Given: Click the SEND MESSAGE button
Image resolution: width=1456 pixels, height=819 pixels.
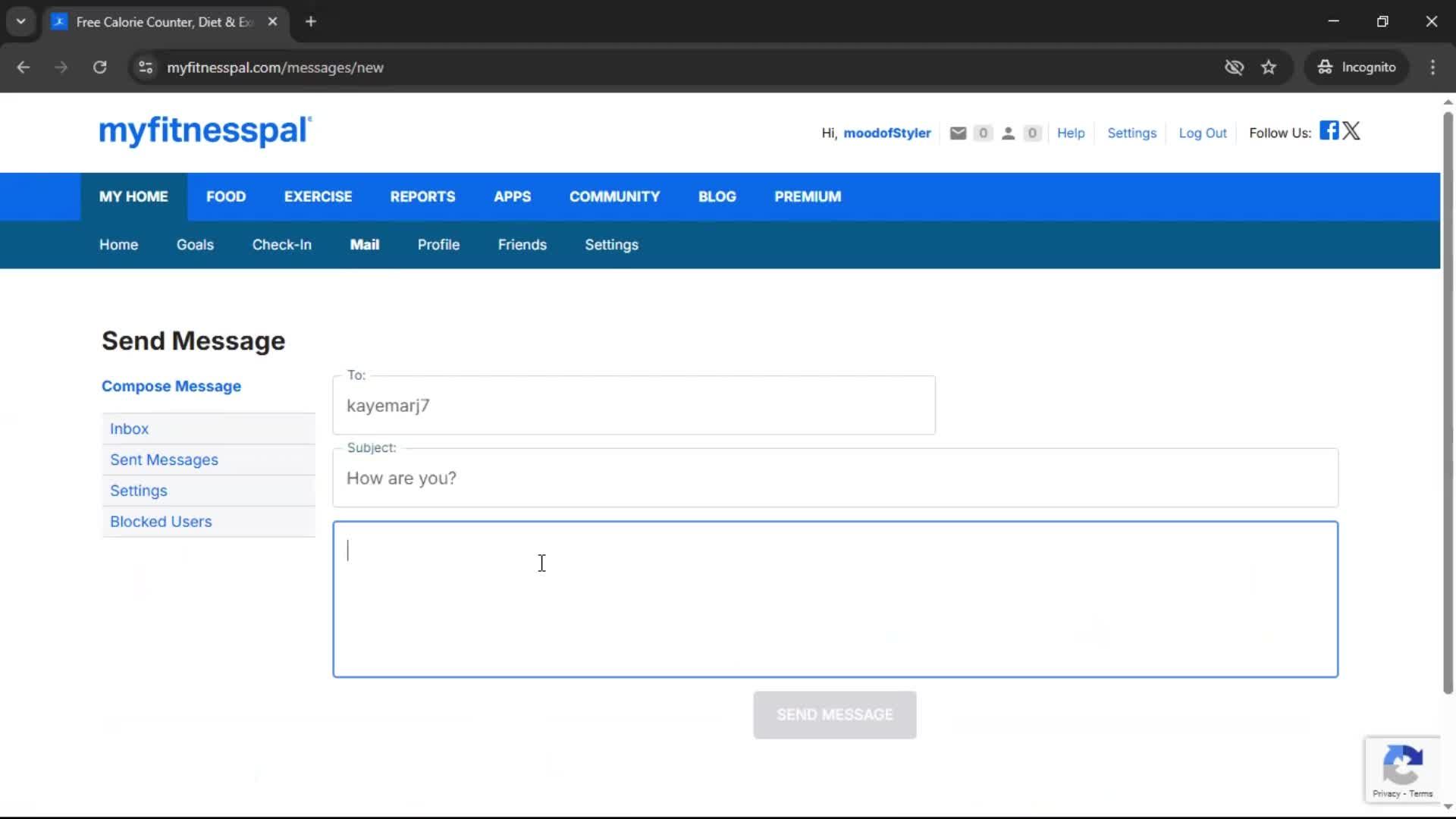Looking at the screenshot, I should click(x=834, y=714).
